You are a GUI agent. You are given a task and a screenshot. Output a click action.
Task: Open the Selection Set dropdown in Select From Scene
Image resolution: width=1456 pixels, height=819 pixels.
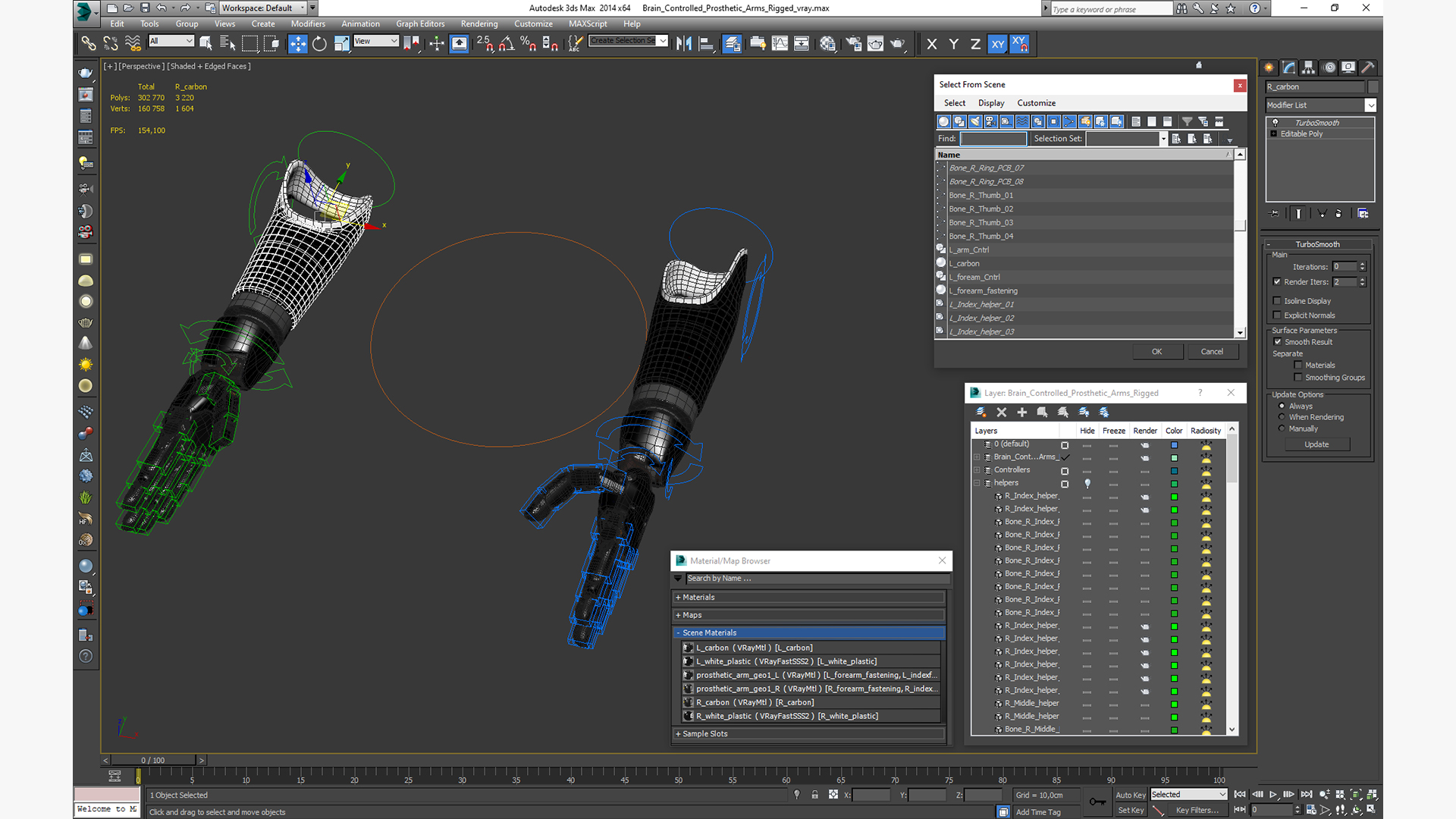click(x=1163, y=139)
